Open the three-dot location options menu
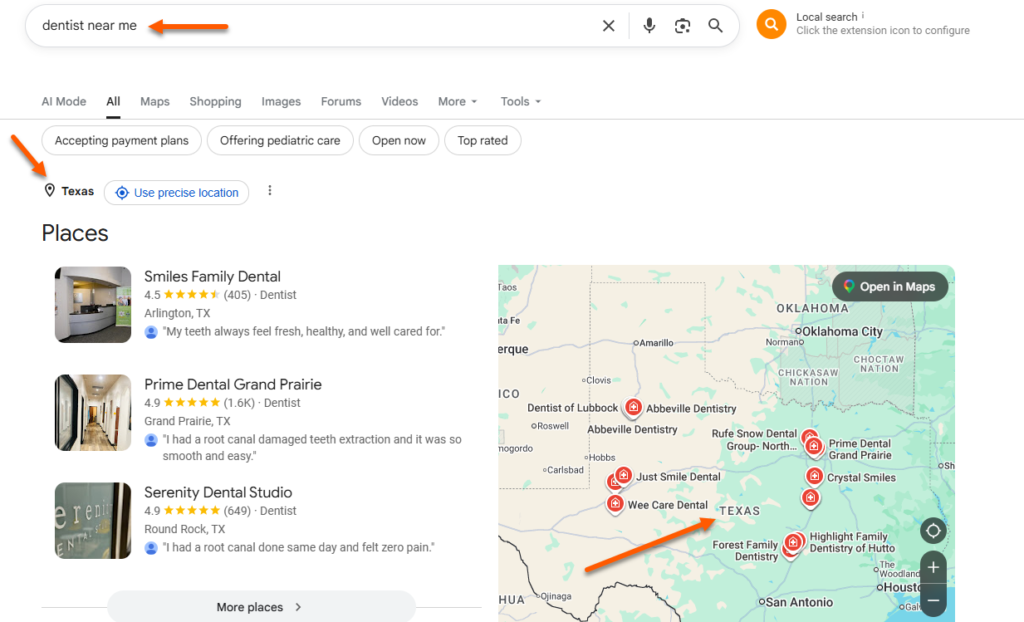Screen dimensions: 1024x622 click(x=270, y=191)
